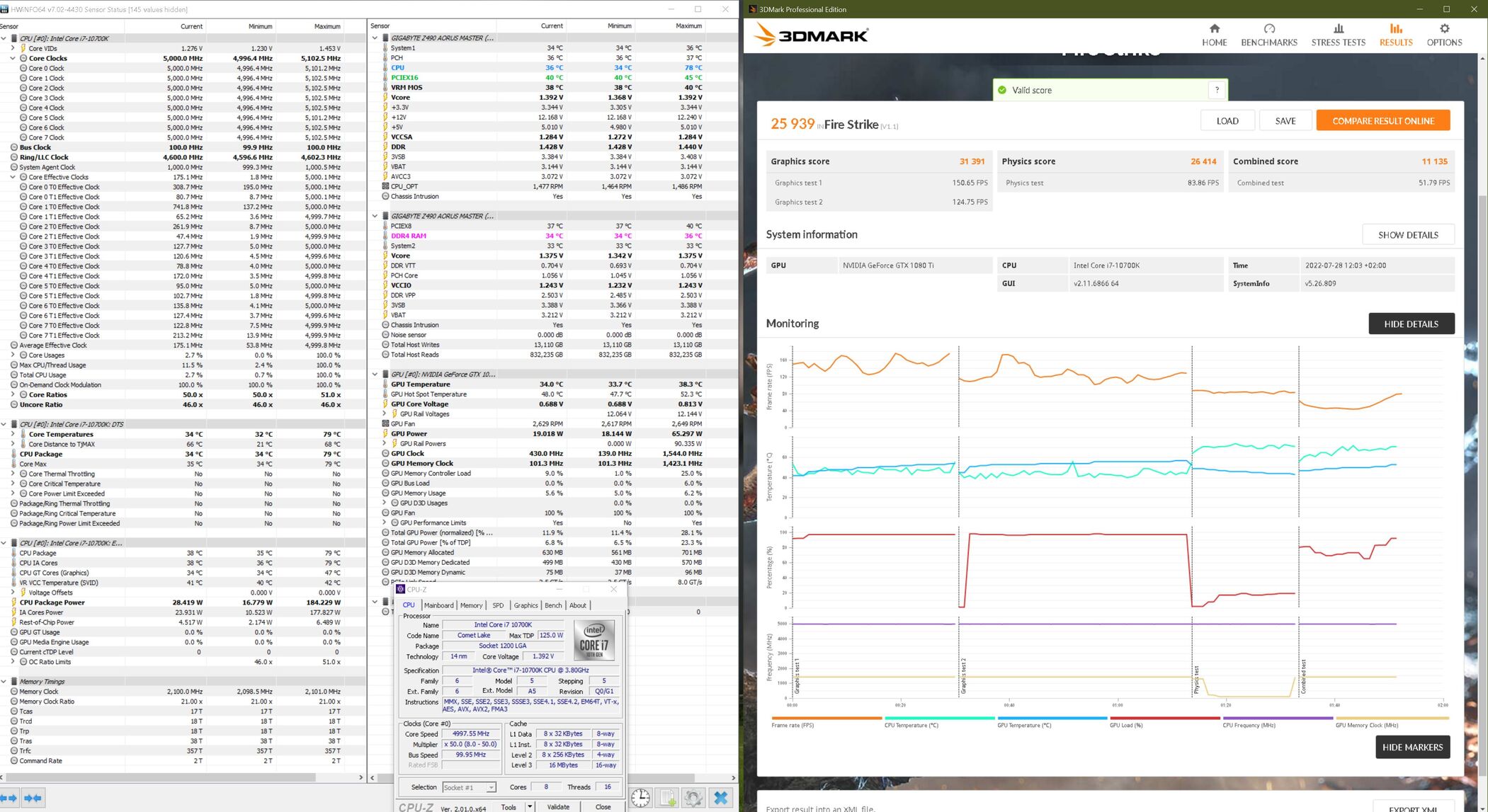Expand the Core Ratios row
Screen dimensions: 1488x812
[13, 395]
